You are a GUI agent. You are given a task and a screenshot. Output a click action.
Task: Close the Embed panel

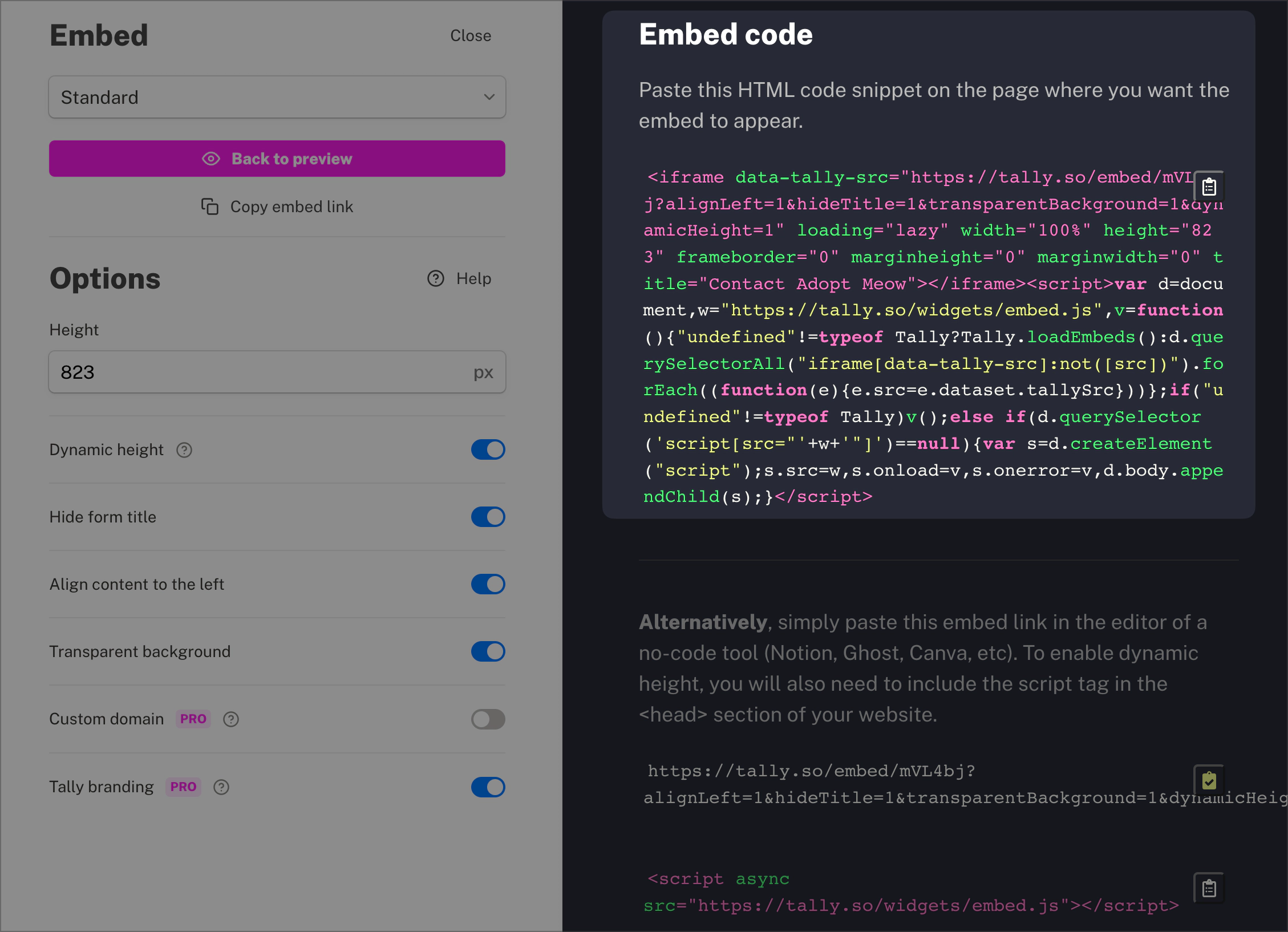(470, 35)
